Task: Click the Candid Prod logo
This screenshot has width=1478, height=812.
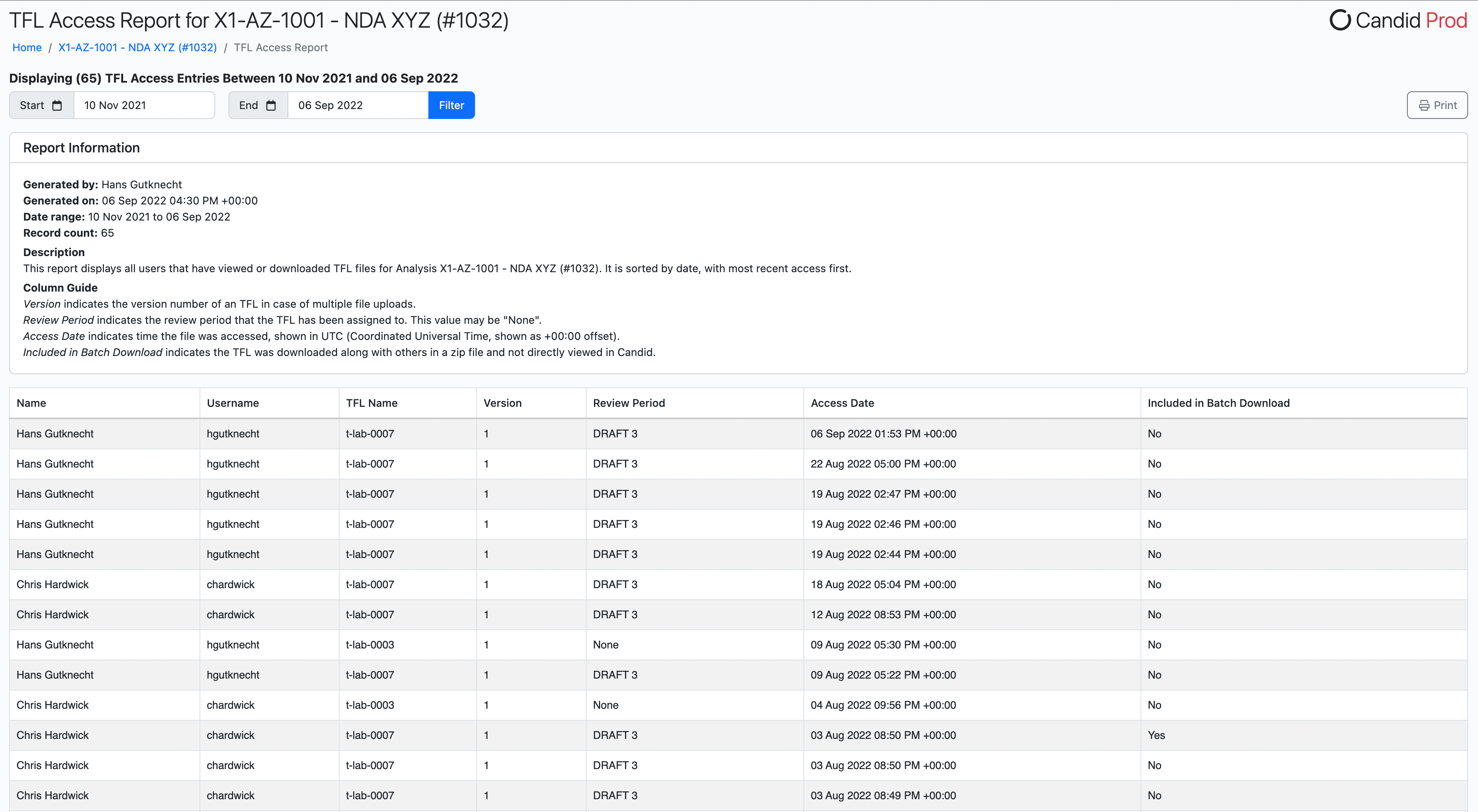Action: (x=1398, y=21)
